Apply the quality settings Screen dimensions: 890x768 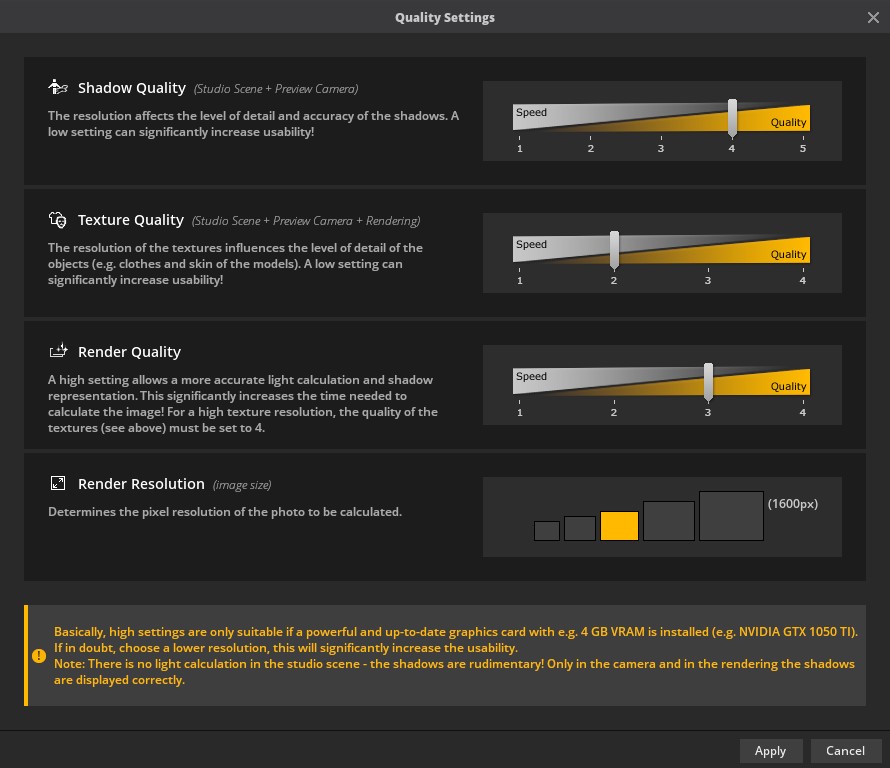[770, 750]
